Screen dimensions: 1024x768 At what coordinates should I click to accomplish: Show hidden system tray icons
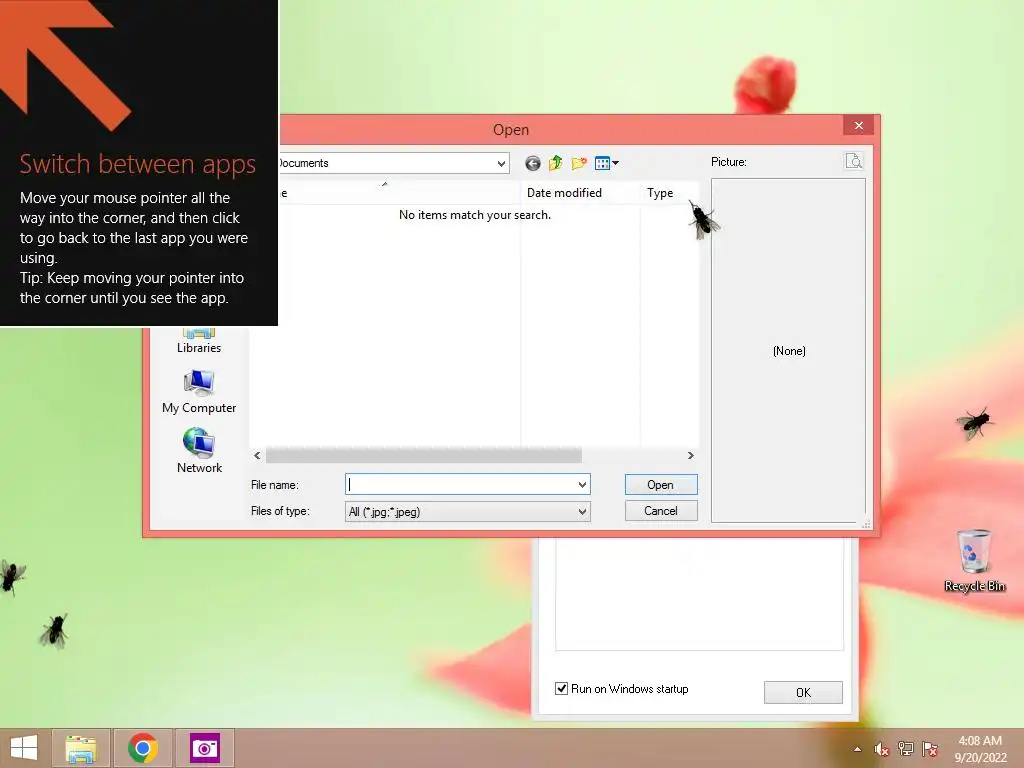(857, 749)
